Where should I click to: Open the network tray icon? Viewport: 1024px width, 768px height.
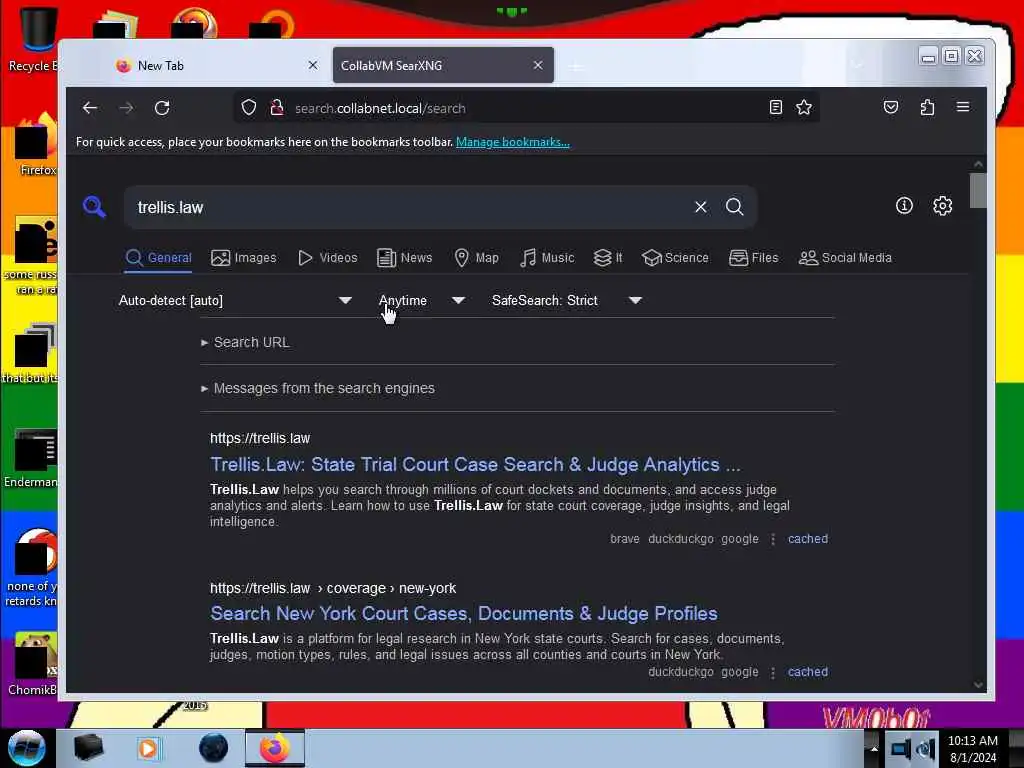pyautogui.click(x=901, y=748)
